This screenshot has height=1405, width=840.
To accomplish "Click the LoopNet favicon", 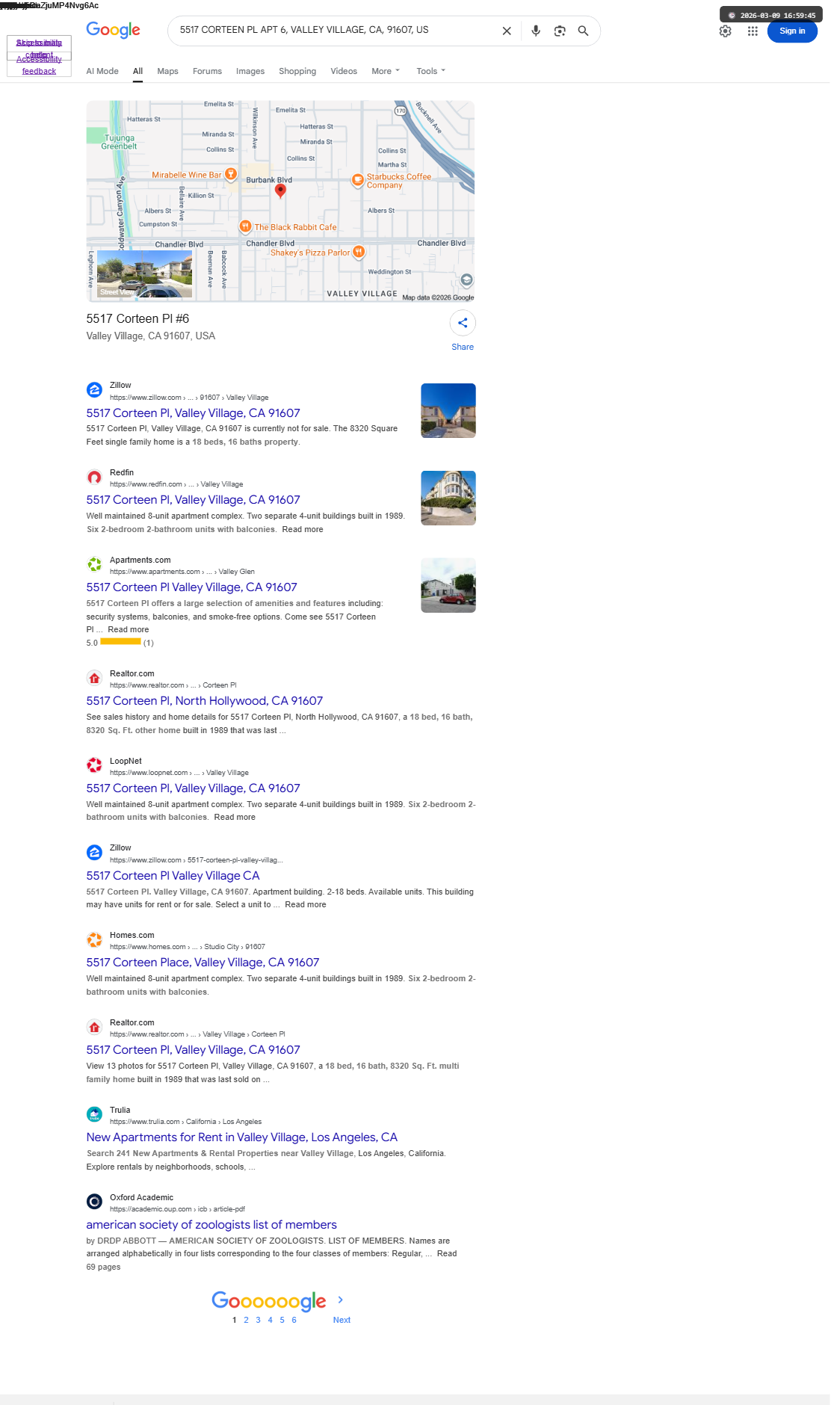I will (94, 765).
